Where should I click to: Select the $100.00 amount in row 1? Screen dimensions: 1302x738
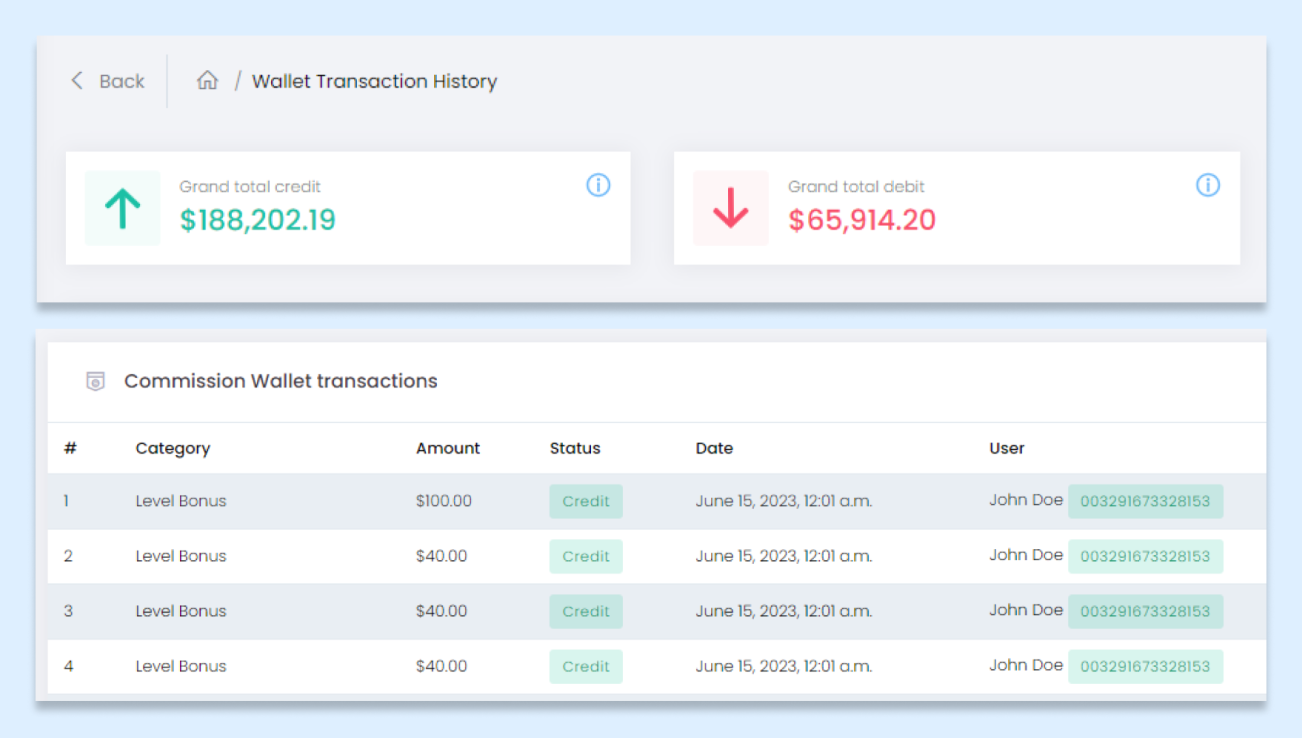(444, 501)
